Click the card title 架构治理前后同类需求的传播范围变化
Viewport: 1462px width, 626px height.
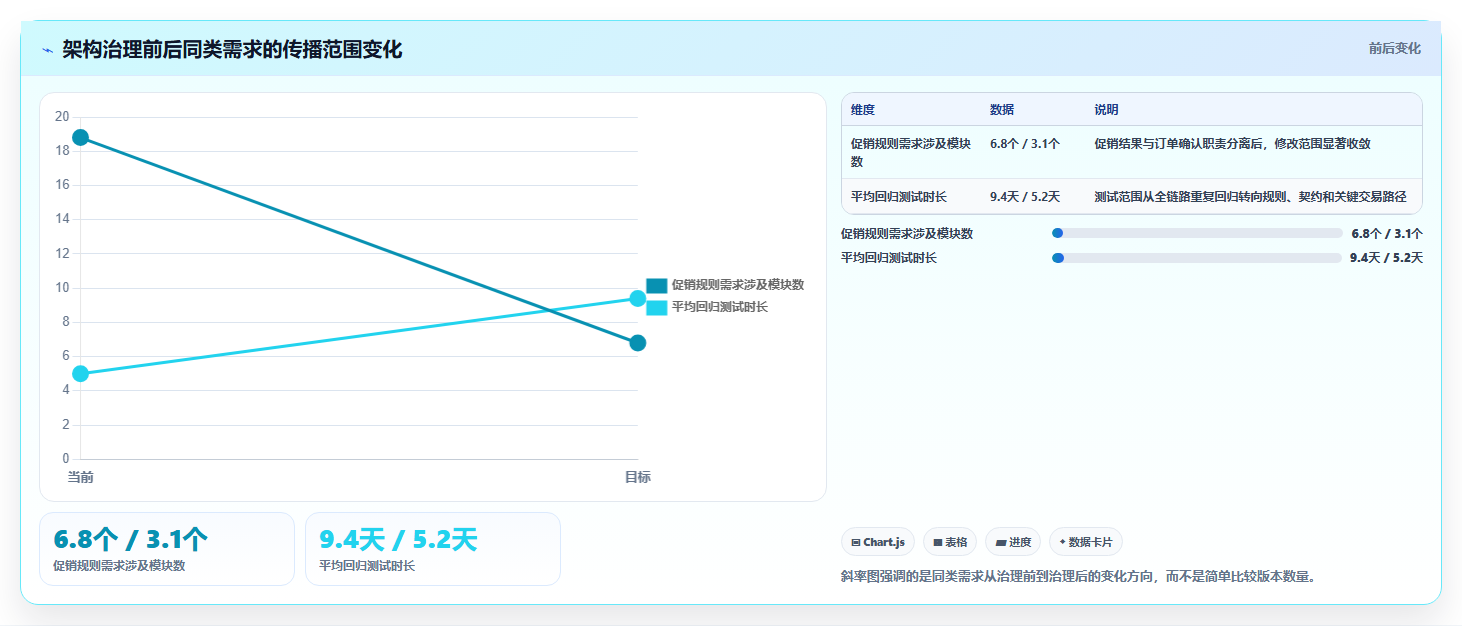click(x=232, y=50)
